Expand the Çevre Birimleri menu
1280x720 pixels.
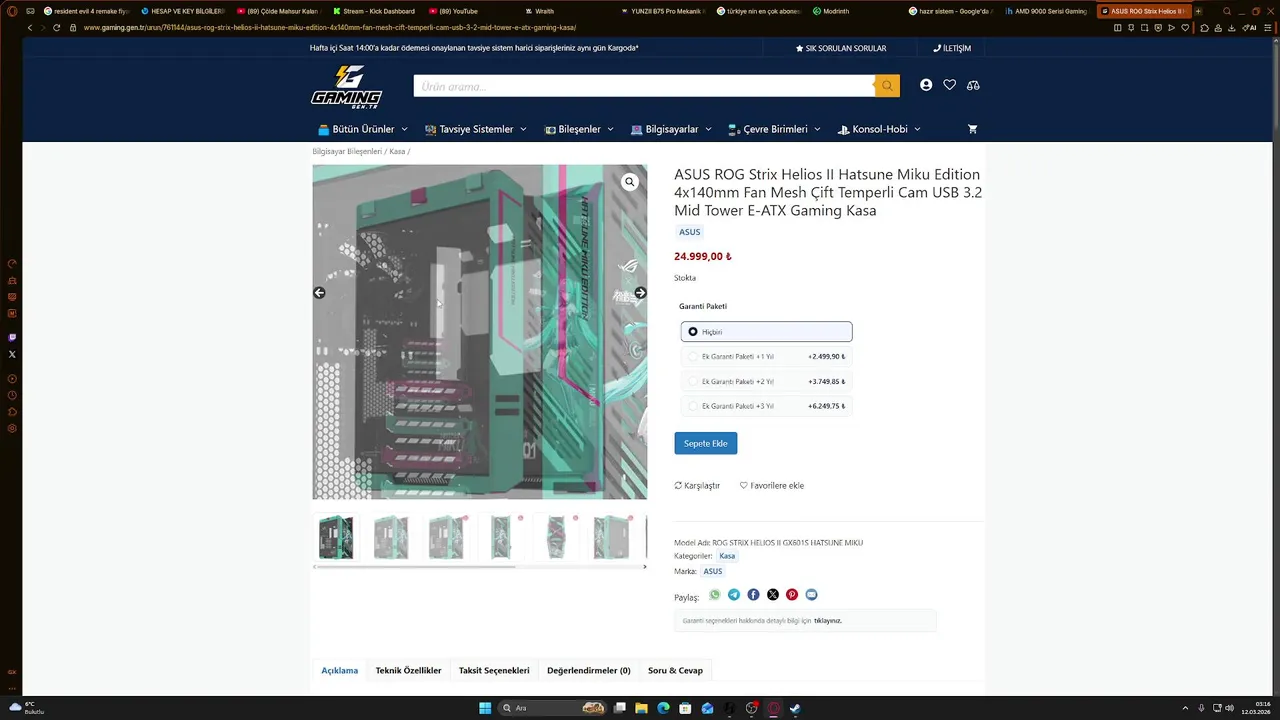click(x=774, y=129)
